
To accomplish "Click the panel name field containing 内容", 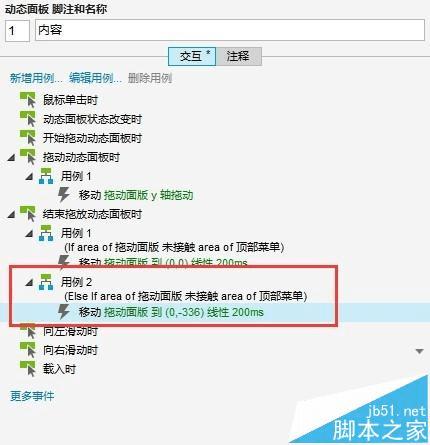I will pyautogui.click(x=230, y=30).
